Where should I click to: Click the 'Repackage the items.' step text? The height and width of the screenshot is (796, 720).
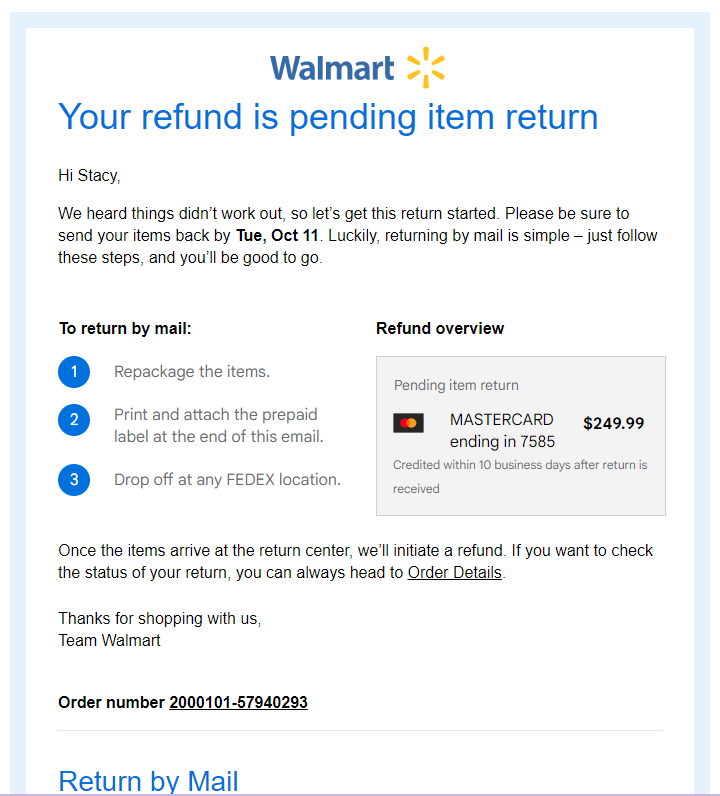(192, 372)
